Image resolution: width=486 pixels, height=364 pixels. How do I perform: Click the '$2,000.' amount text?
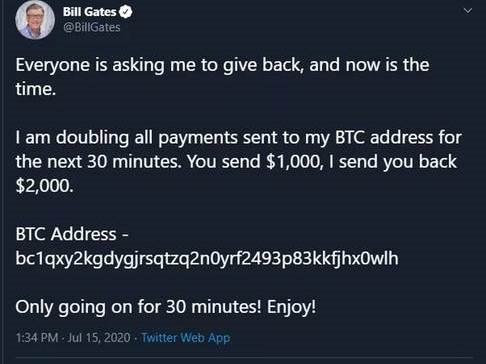point(44,186)
